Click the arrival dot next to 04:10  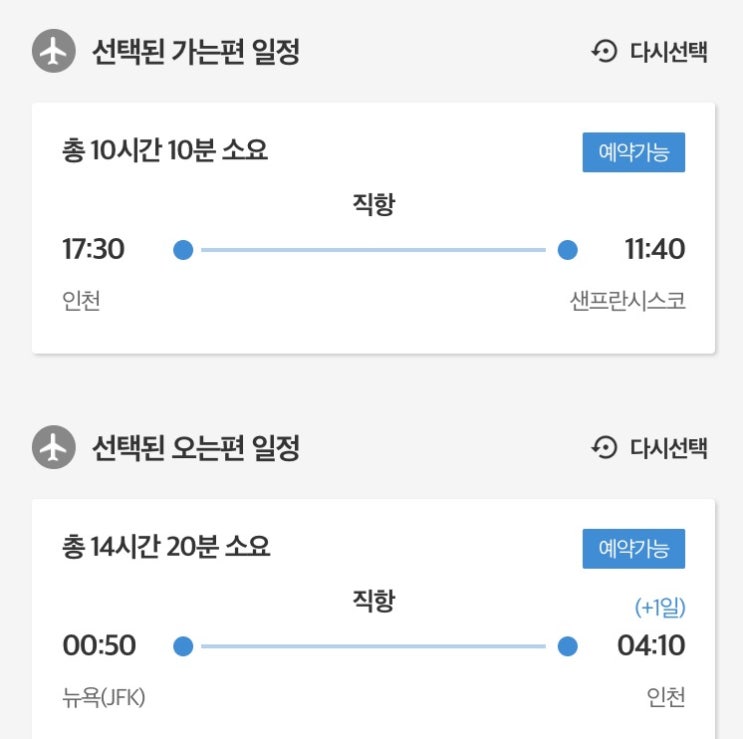[567, 646]
